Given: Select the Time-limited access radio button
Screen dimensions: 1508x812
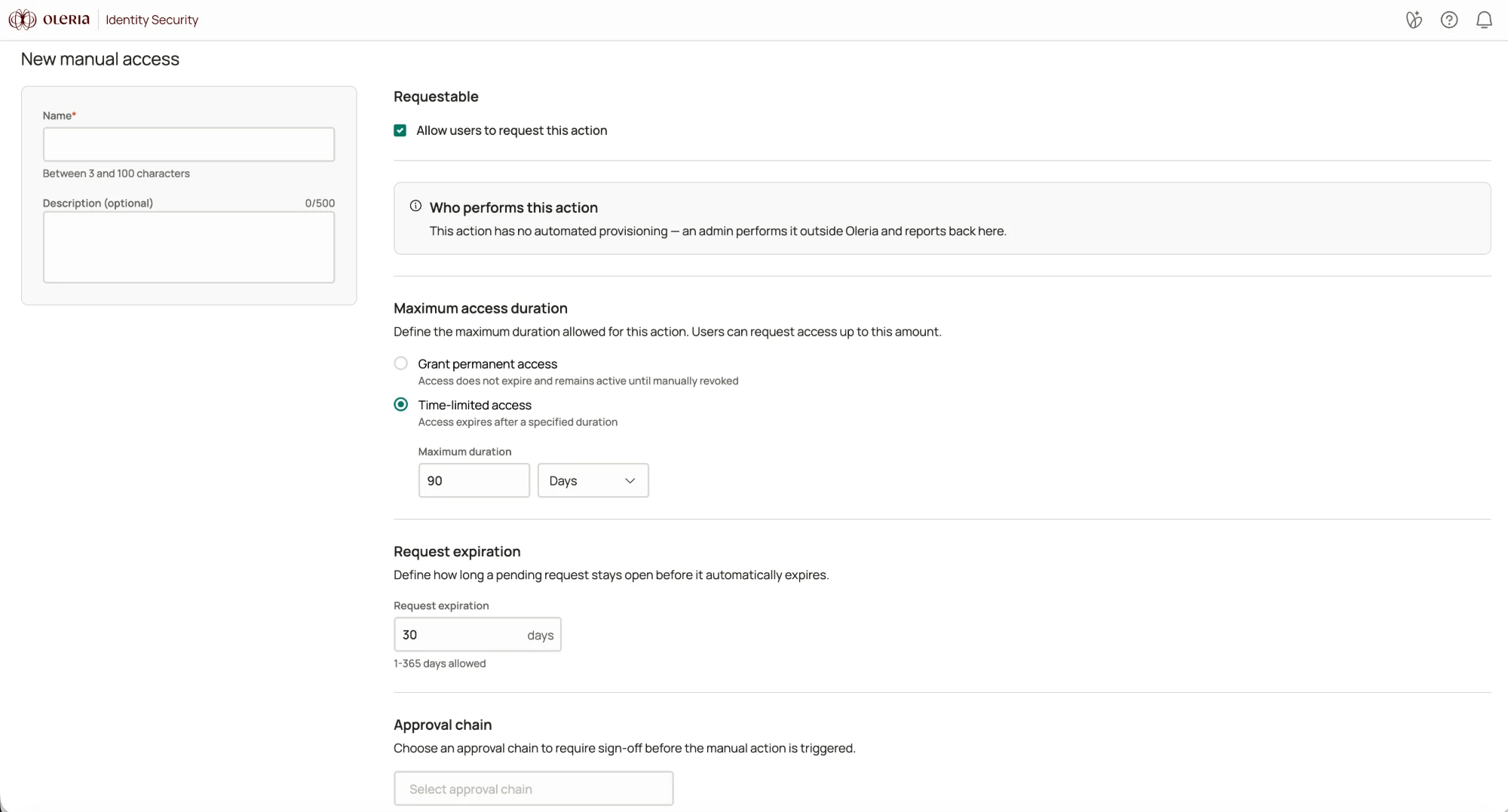Looking at the screenshot, I should (401, 404).
